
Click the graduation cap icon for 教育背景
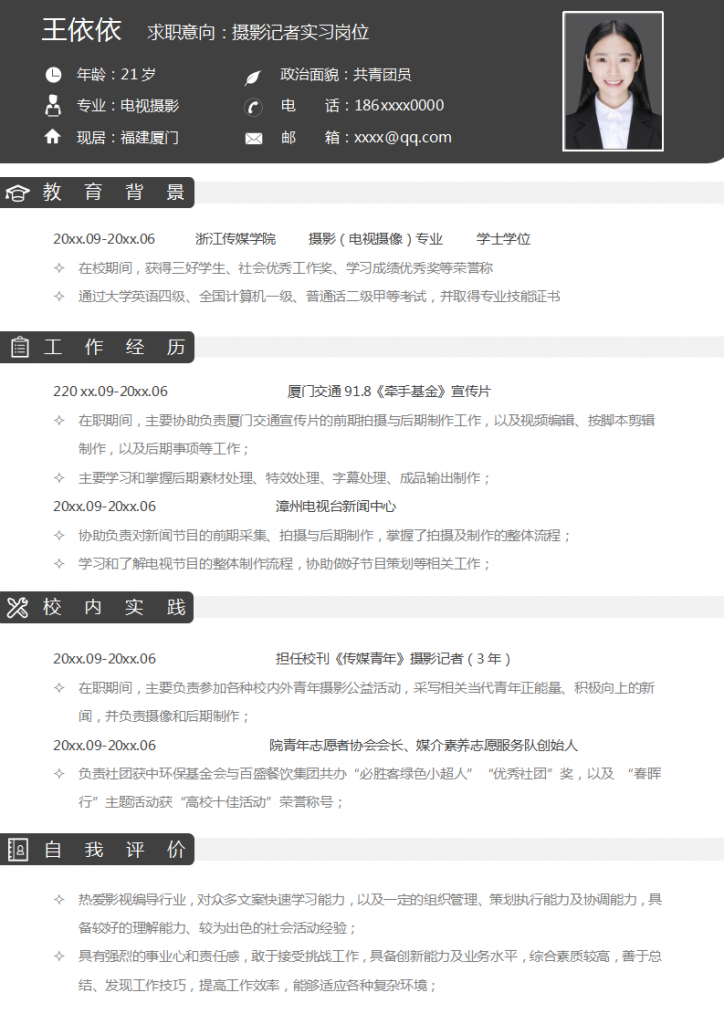[18, 193]
